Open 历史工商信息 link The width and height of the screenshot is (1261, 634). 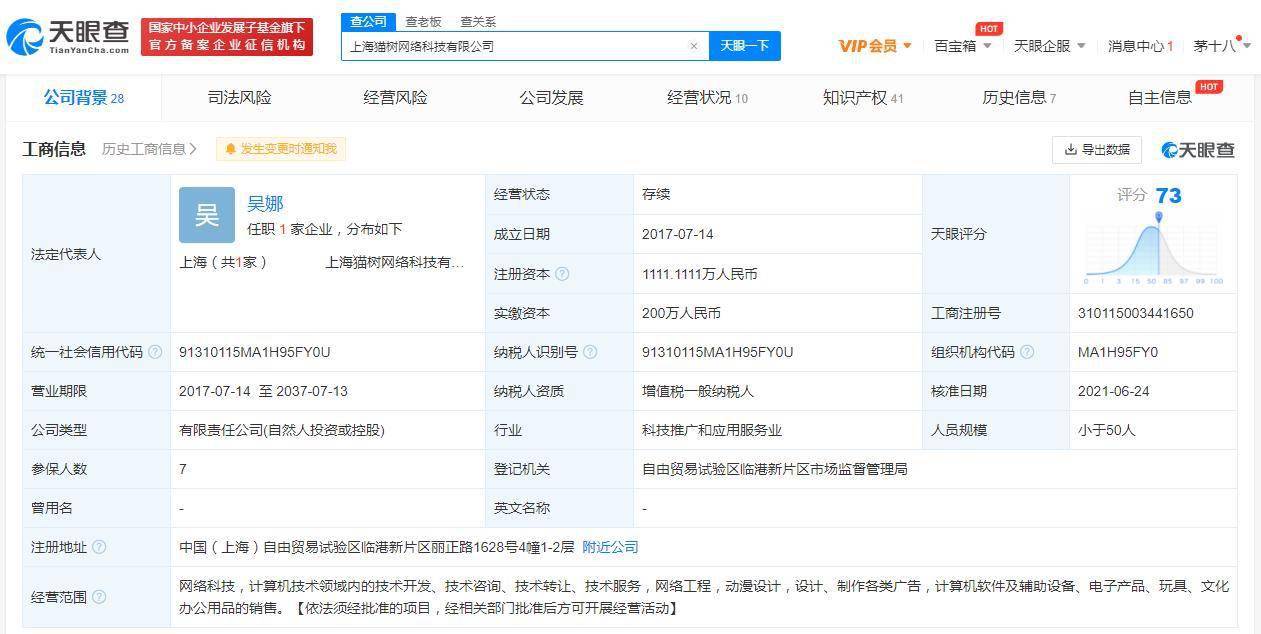click(149, 149)
